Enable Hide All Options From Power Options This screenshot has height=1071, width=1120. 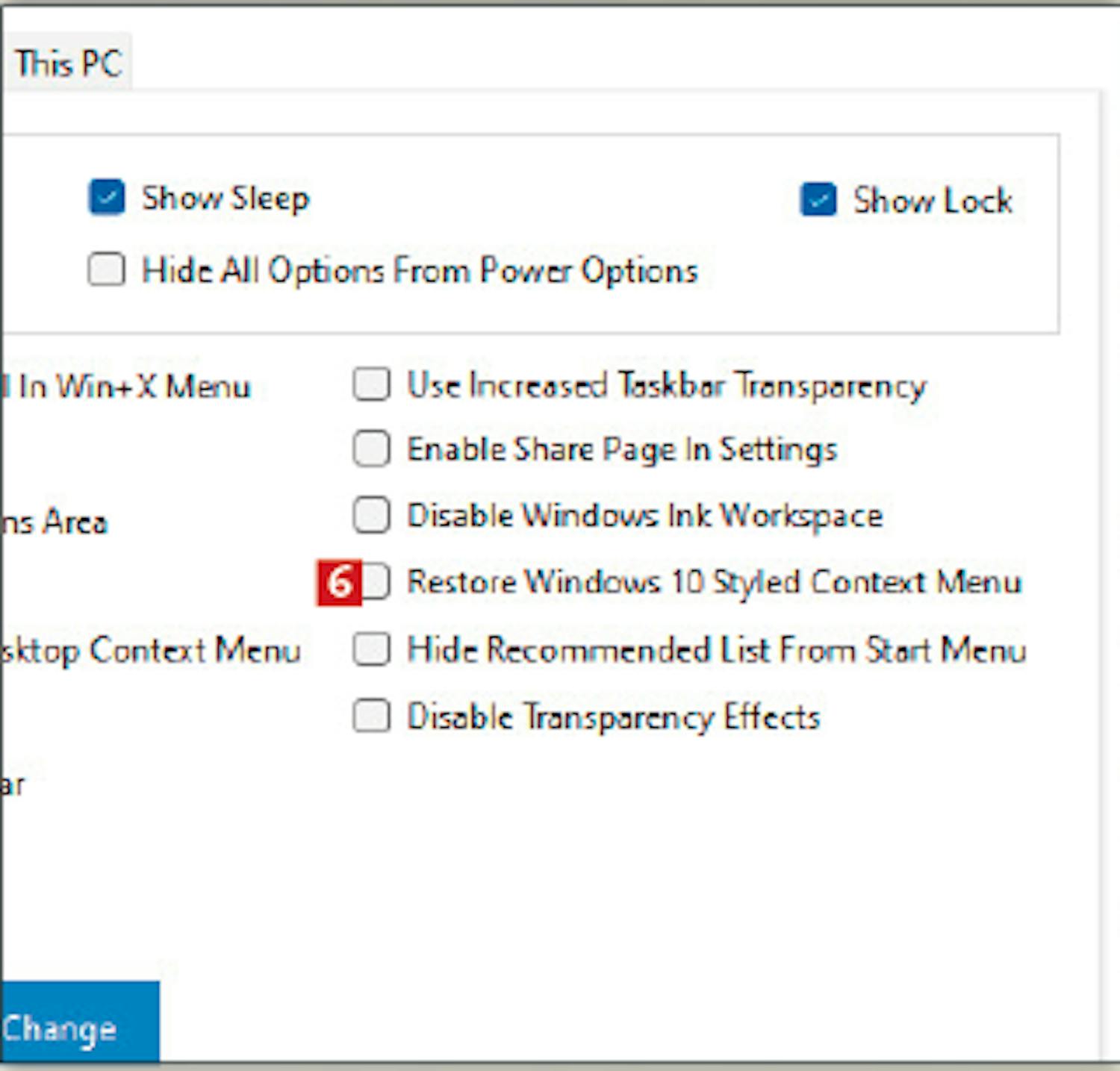[x=107, y=269]
